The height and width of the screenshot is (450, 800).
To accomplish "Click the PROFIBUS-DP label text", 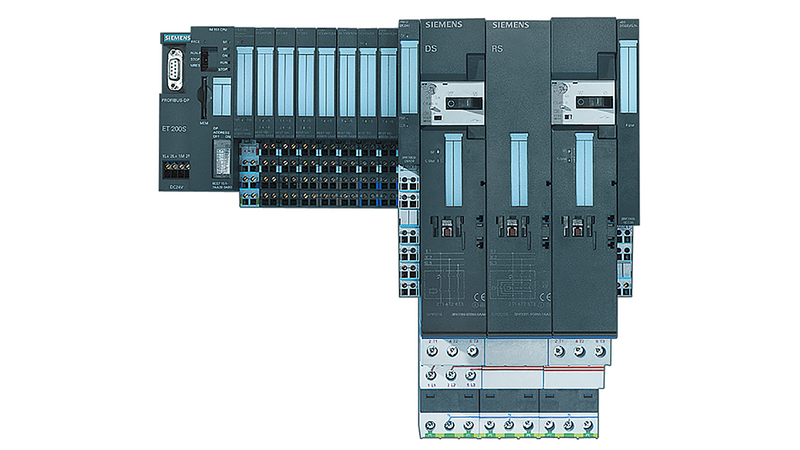I will click(175, 101).
